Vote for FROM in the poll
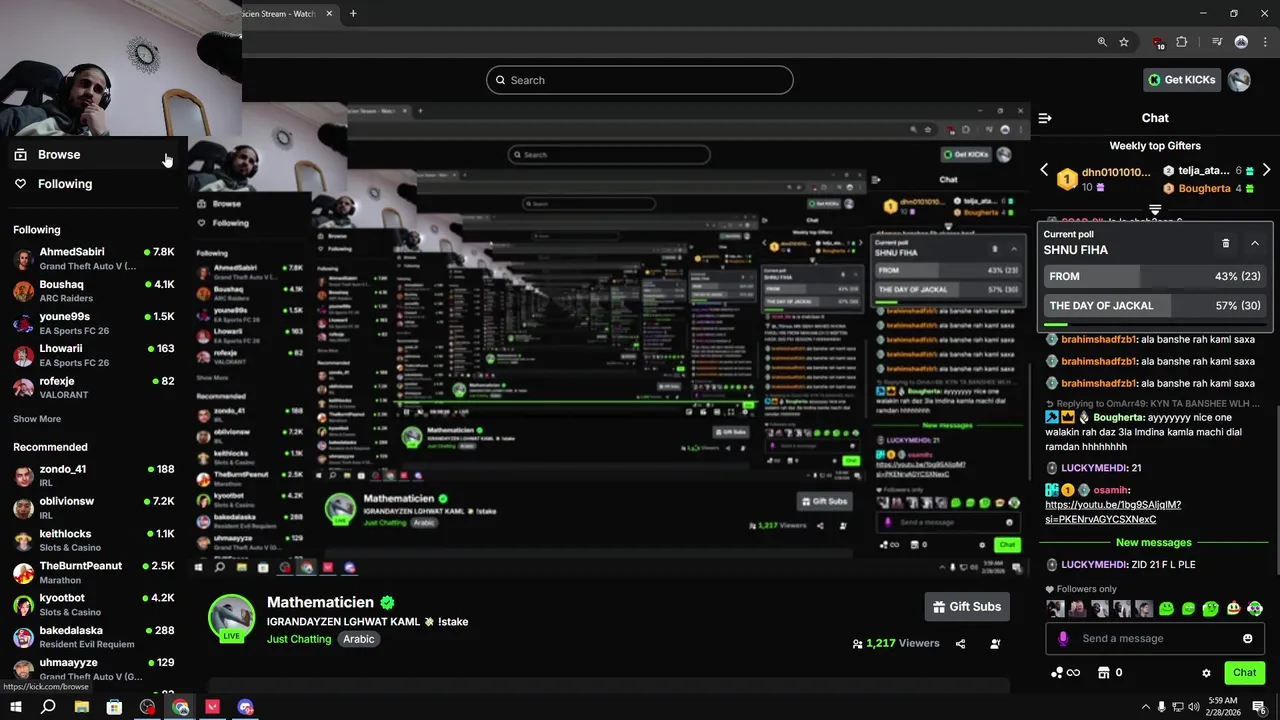Image resolution: width=1280 pixels, height=720 pixels. 1155,276
